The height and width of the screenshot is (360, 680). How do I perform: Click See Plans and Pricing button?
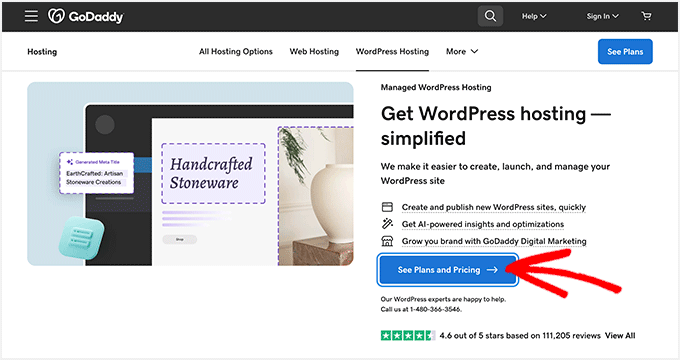pyautogui.click(x=448, y=270)
